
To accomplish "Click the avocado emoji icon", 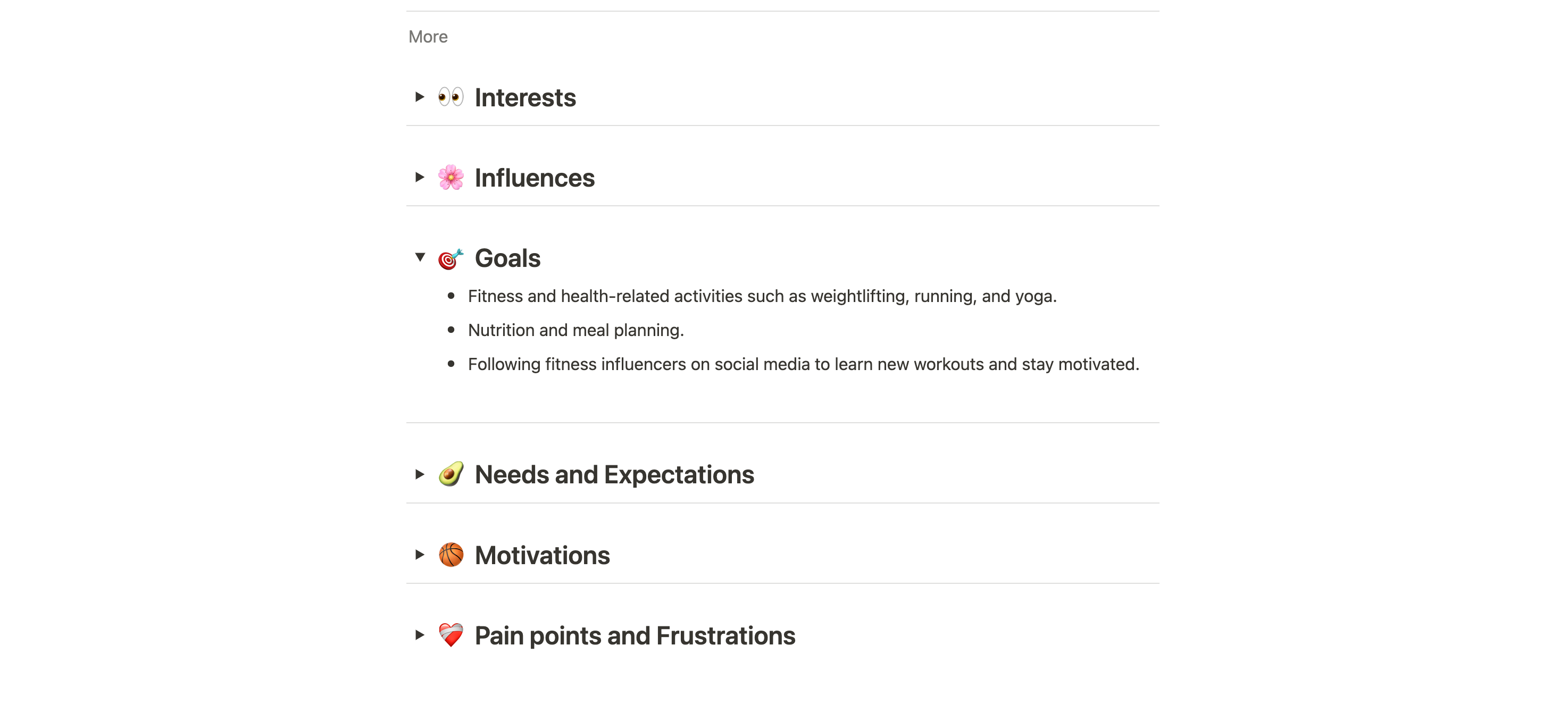I will pos(451,475).
